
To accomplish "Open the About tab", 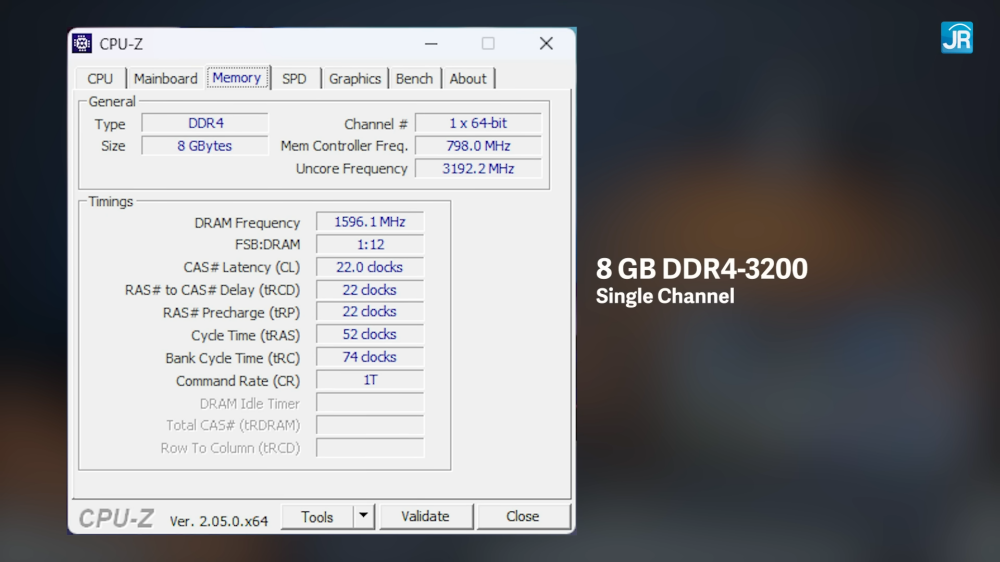I will [467, 79].
